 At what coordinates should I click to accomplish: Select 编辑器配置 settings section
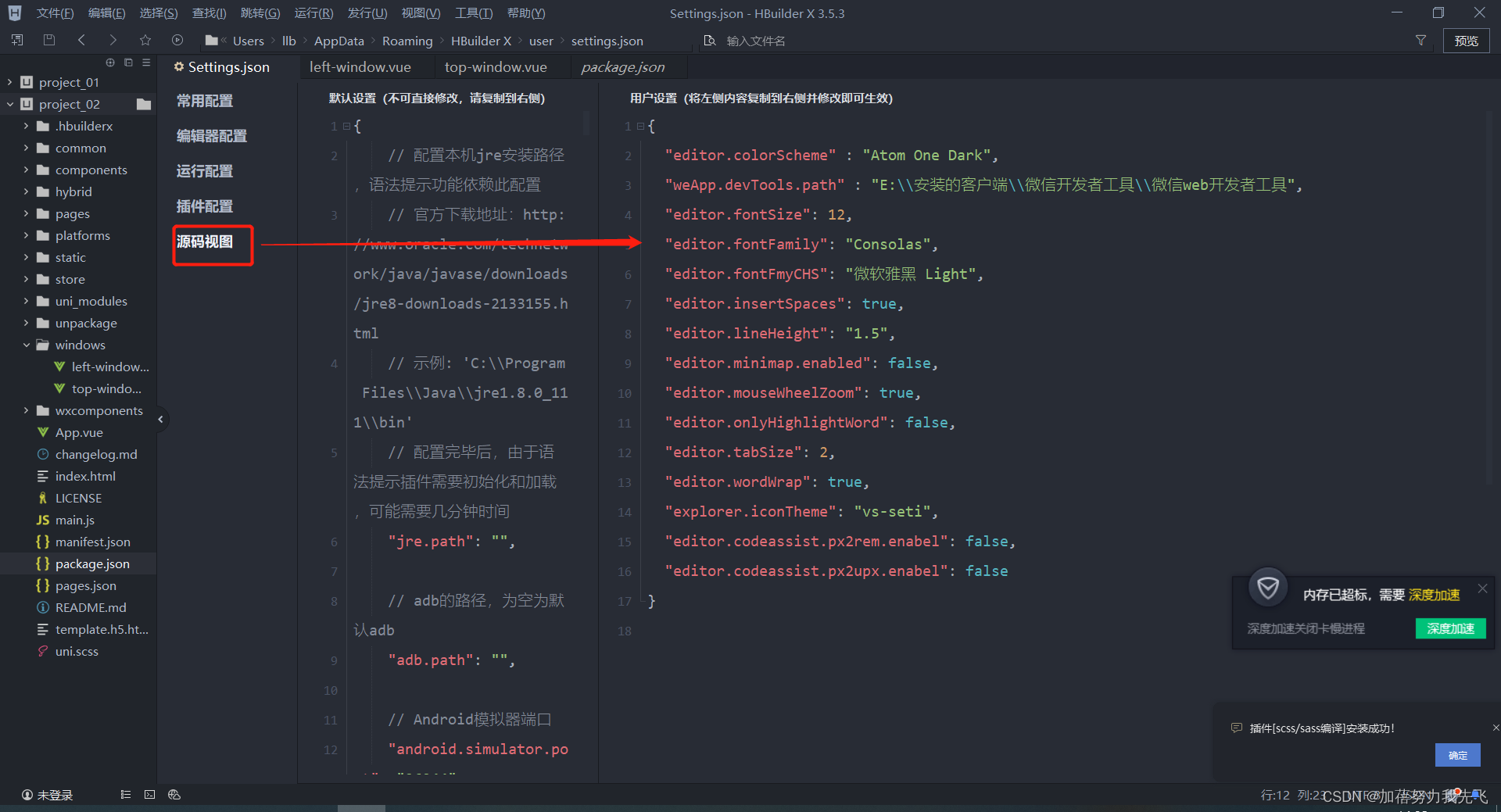212,136
